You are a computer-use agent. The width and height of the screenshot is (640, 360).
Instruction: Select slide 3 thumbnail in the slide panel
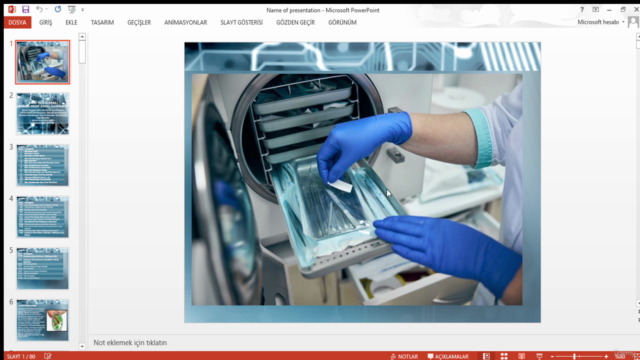point(43,165)
